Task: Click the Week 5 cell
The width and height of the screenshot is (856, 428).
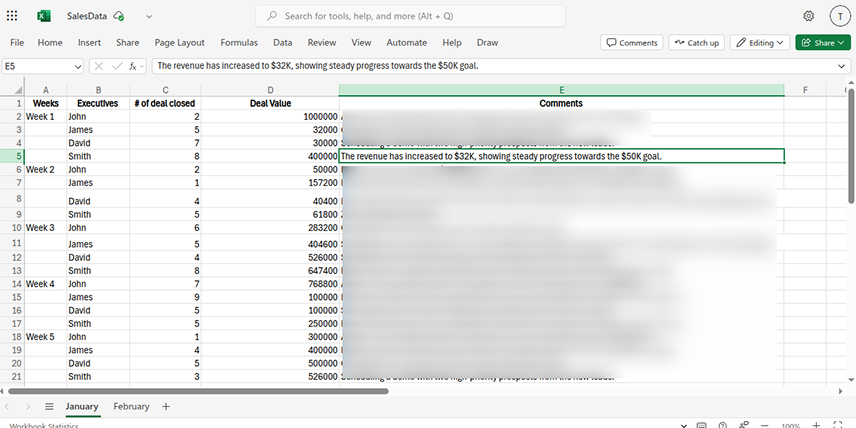Action: [x=46, y=337]
